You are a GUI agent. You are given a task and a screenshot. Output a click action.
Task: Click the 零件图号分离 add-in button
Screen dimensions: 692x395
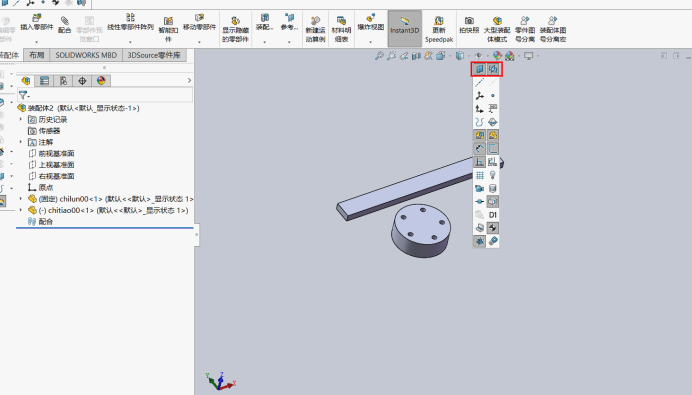525,29
